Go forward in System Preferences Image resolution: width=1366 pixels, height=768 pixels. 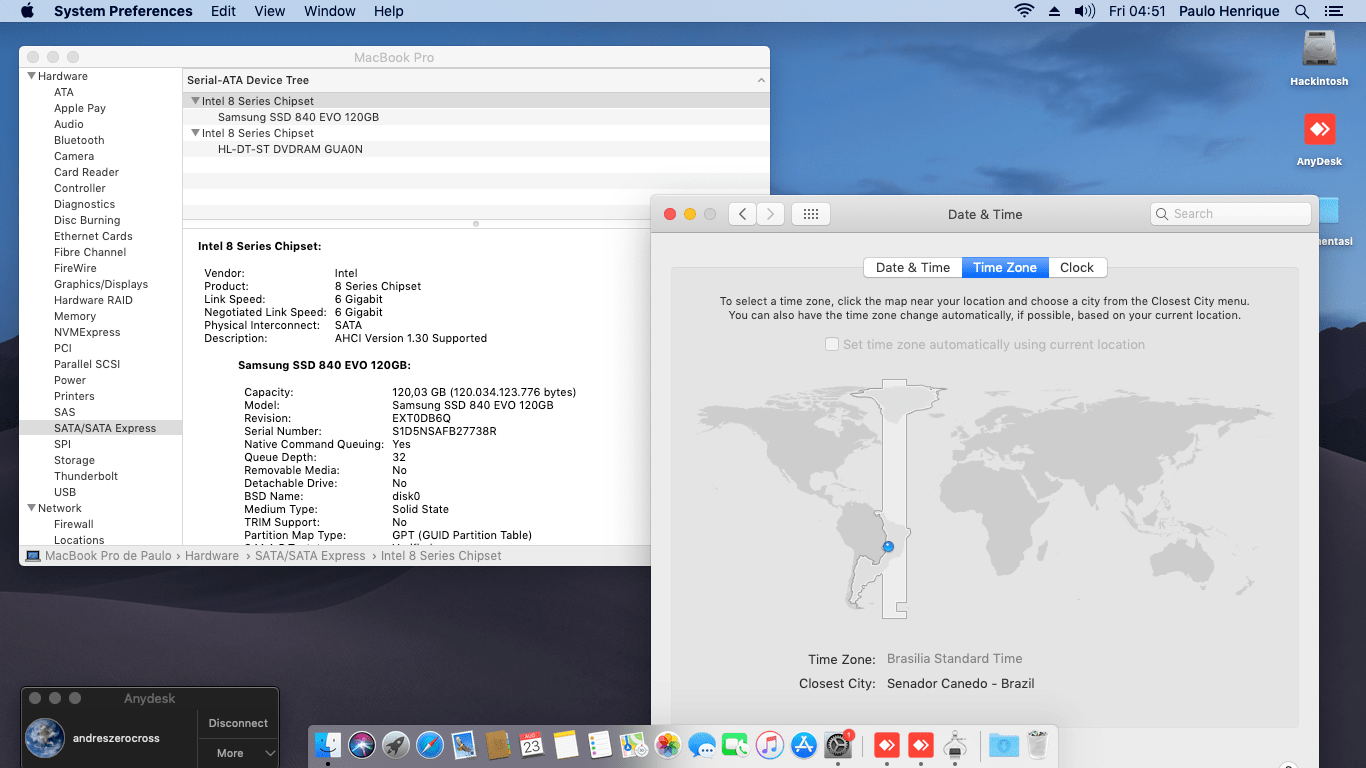coord(770,214)
